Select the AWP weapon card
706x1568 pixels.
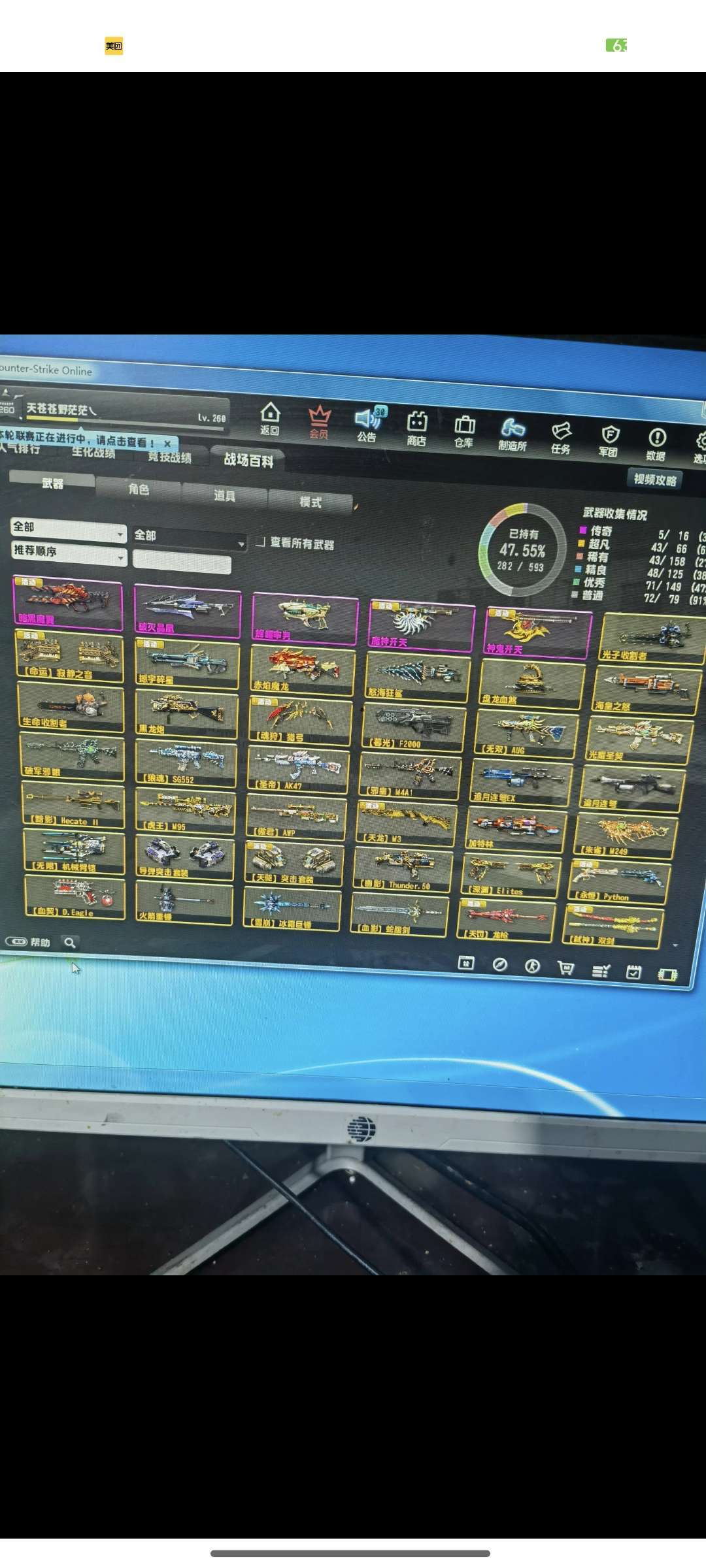tap(296, 818)
